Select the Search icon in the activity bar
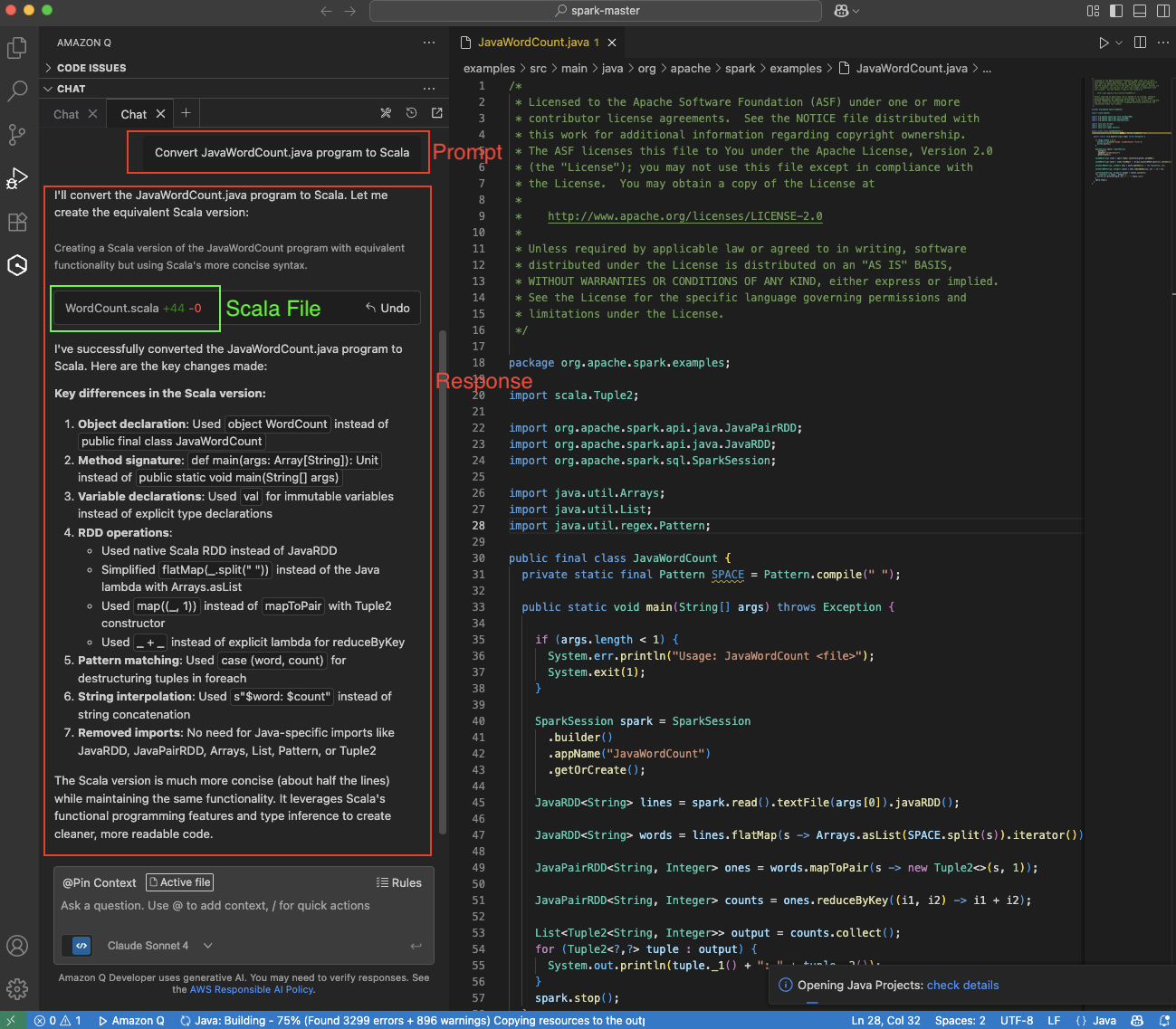The height and width of the screenshot is (1029, 1176). [18, 91]
